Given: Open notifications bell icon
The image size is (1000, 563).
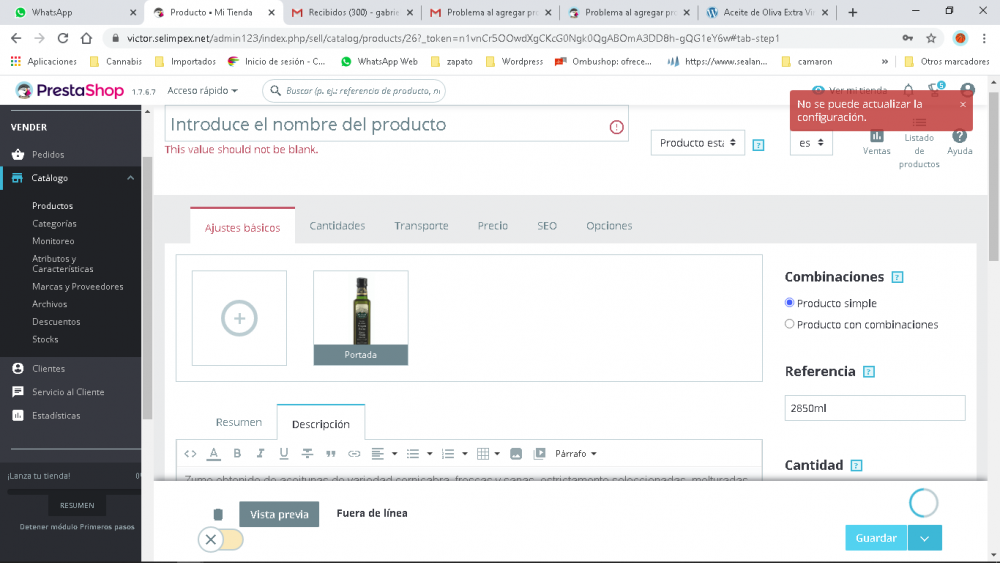Looking at the screenshot, I should click(x=908, y=90).
